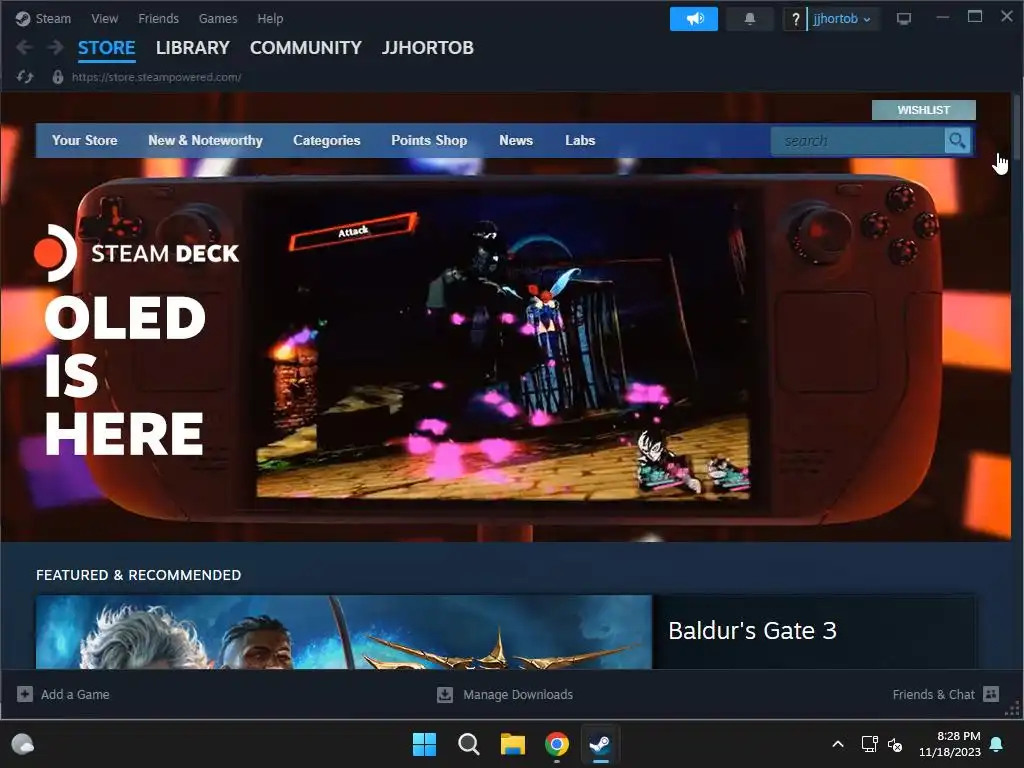1024x768 pixels.
Task: Open Windows notification bell in taskbar
Action: click(997, 744)
